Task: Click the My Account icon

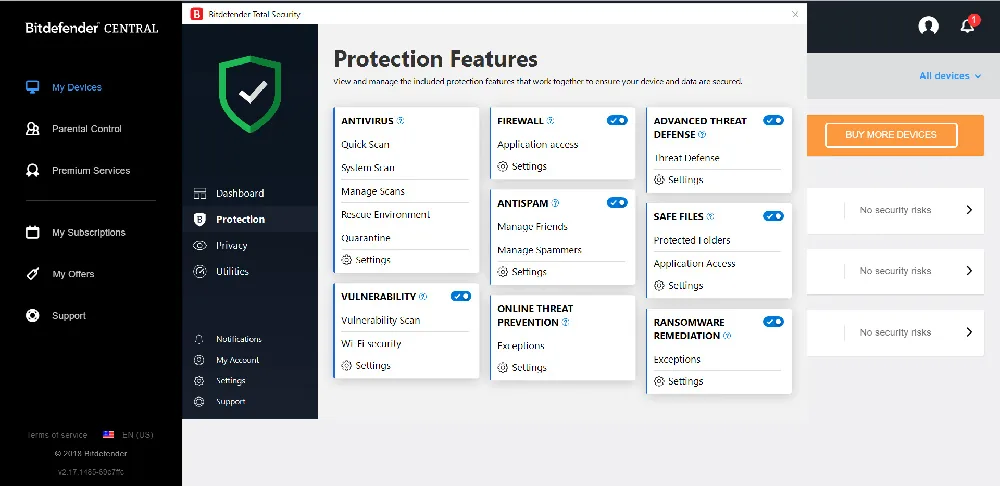Action: (199, 360)
